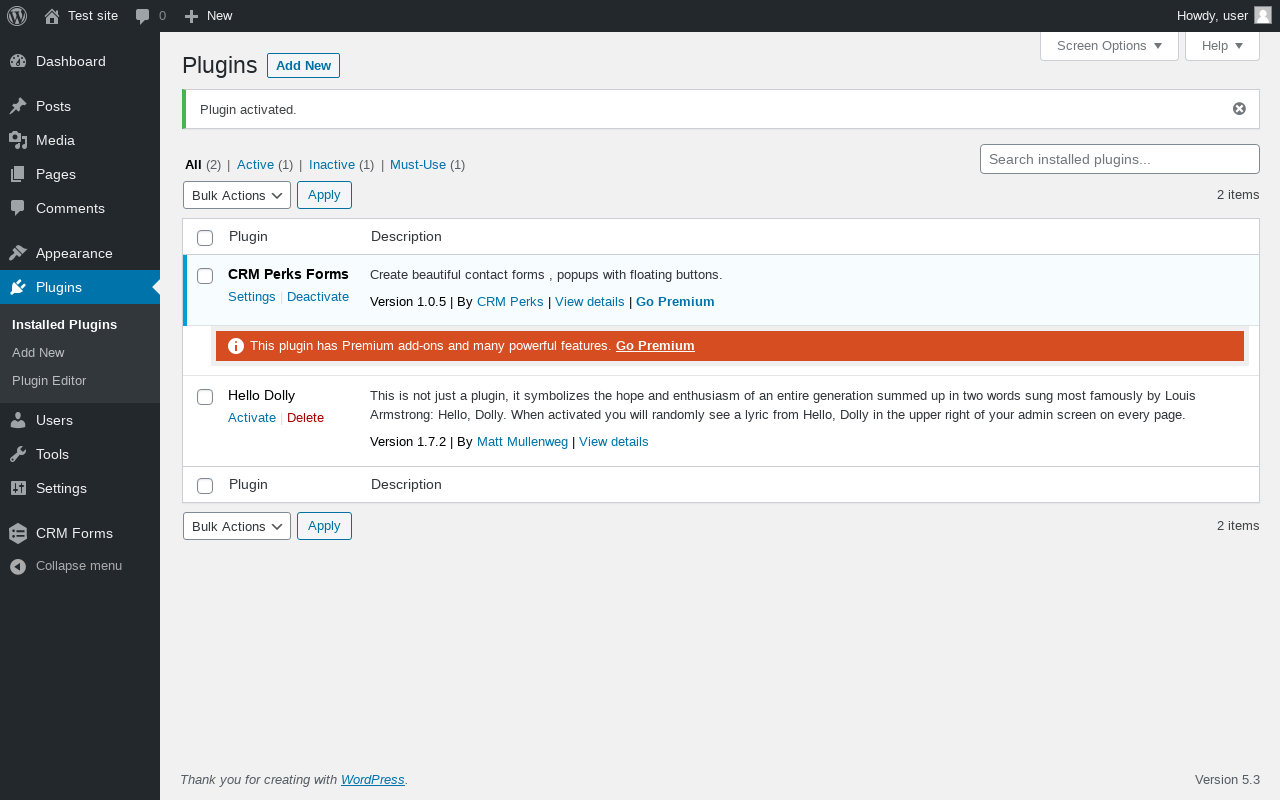Click the Settings sliders icon
1280x800 pixels.
point(18,488)
